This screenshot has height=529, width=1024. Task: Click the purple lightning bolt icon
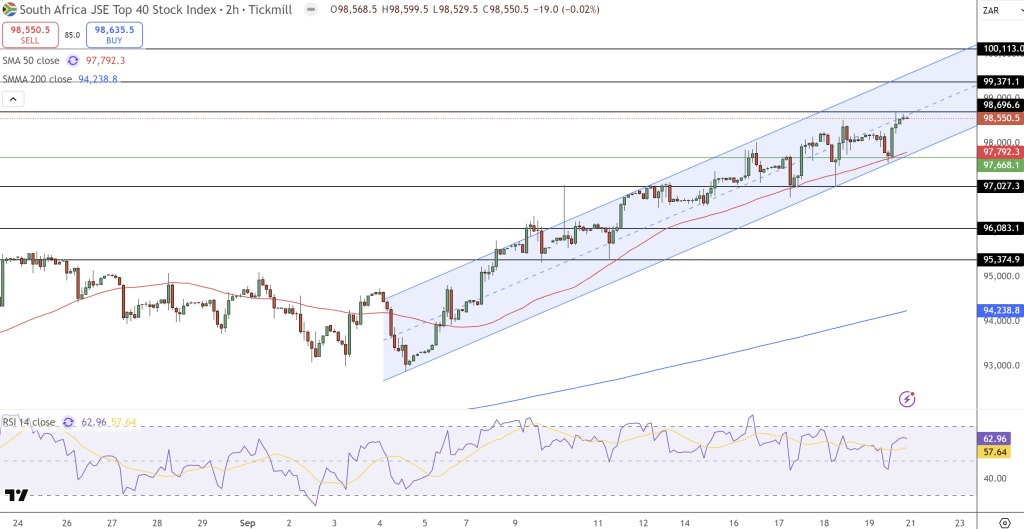tap(907, 398)
